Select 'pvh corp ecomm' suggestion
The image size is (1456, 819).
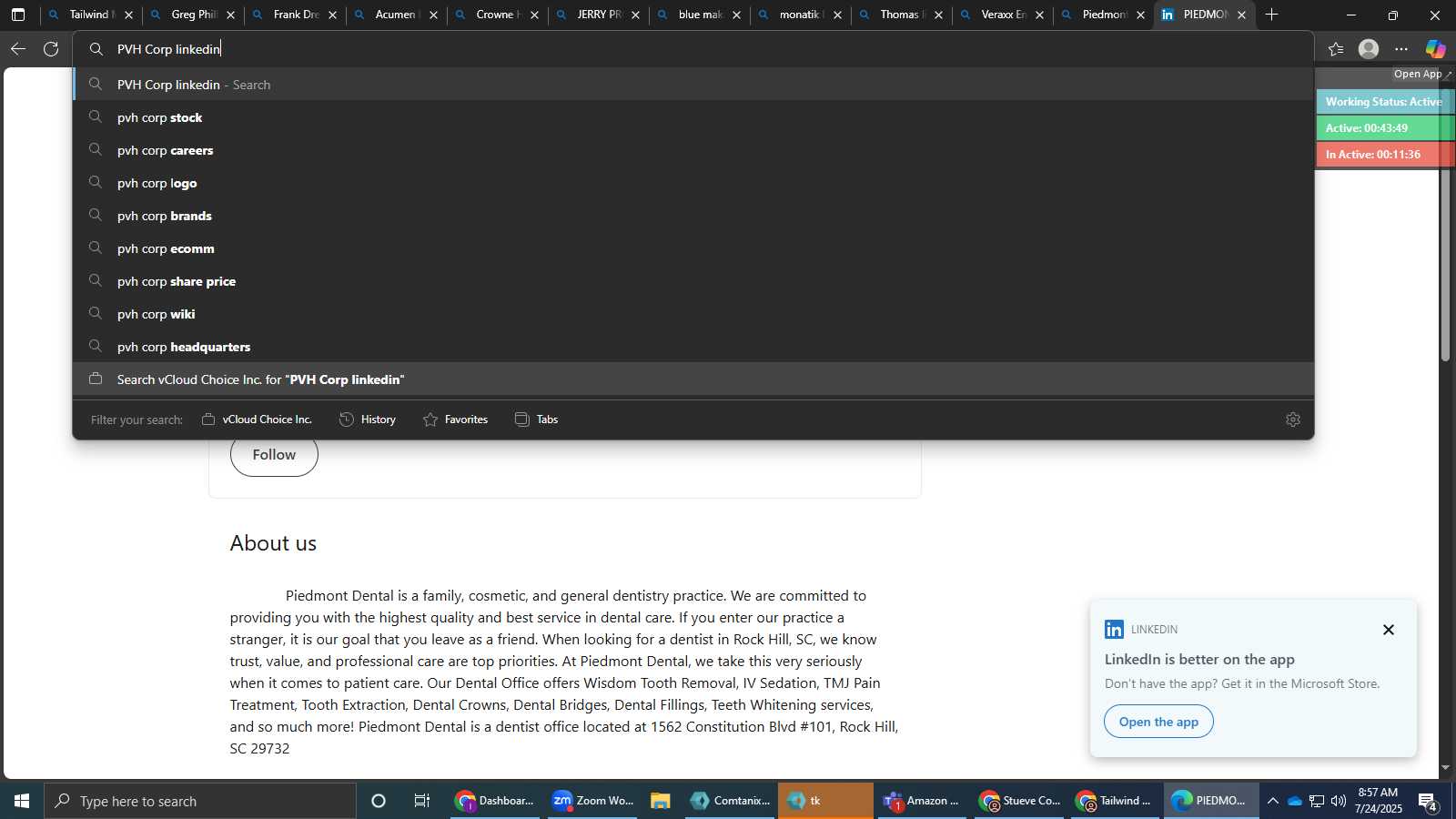tap(693, 248)
